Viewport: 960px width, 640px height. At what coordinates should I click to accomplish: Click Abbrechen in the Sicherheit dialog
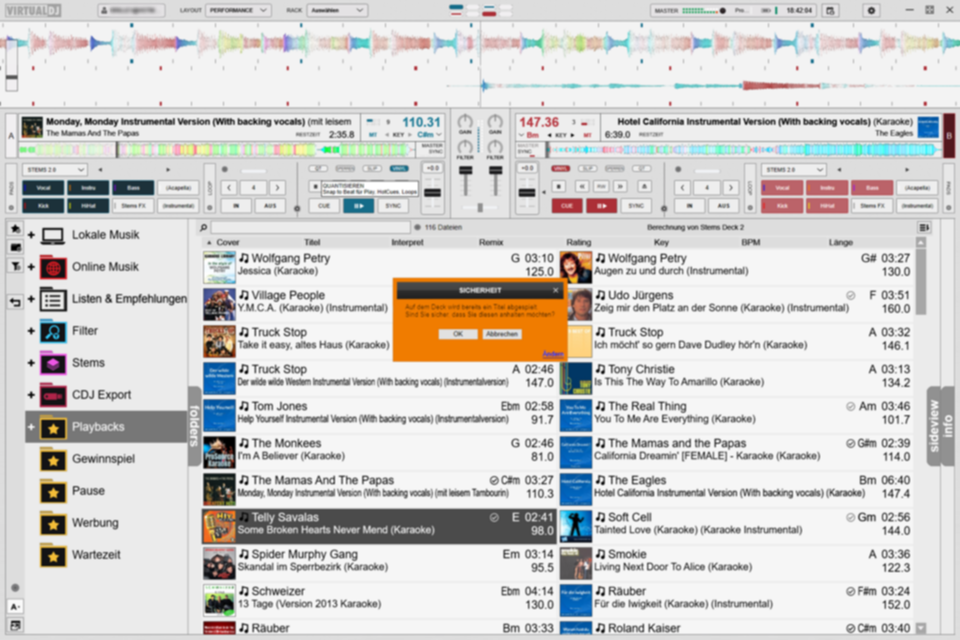[501, 334]
